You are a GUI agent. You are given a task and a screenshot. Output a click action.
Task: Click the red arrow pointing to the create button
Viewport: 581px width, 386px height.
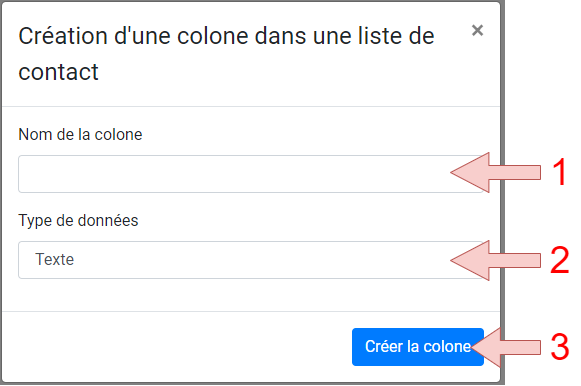click(506, 347)
